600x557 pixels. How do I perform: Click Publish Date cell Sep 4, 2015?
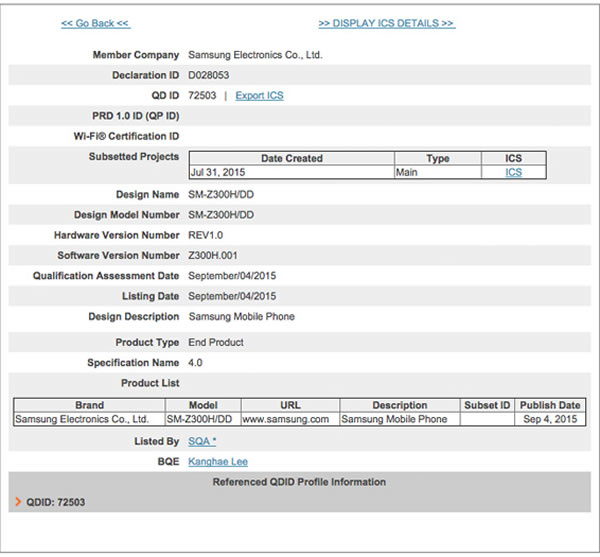(550, 419)
